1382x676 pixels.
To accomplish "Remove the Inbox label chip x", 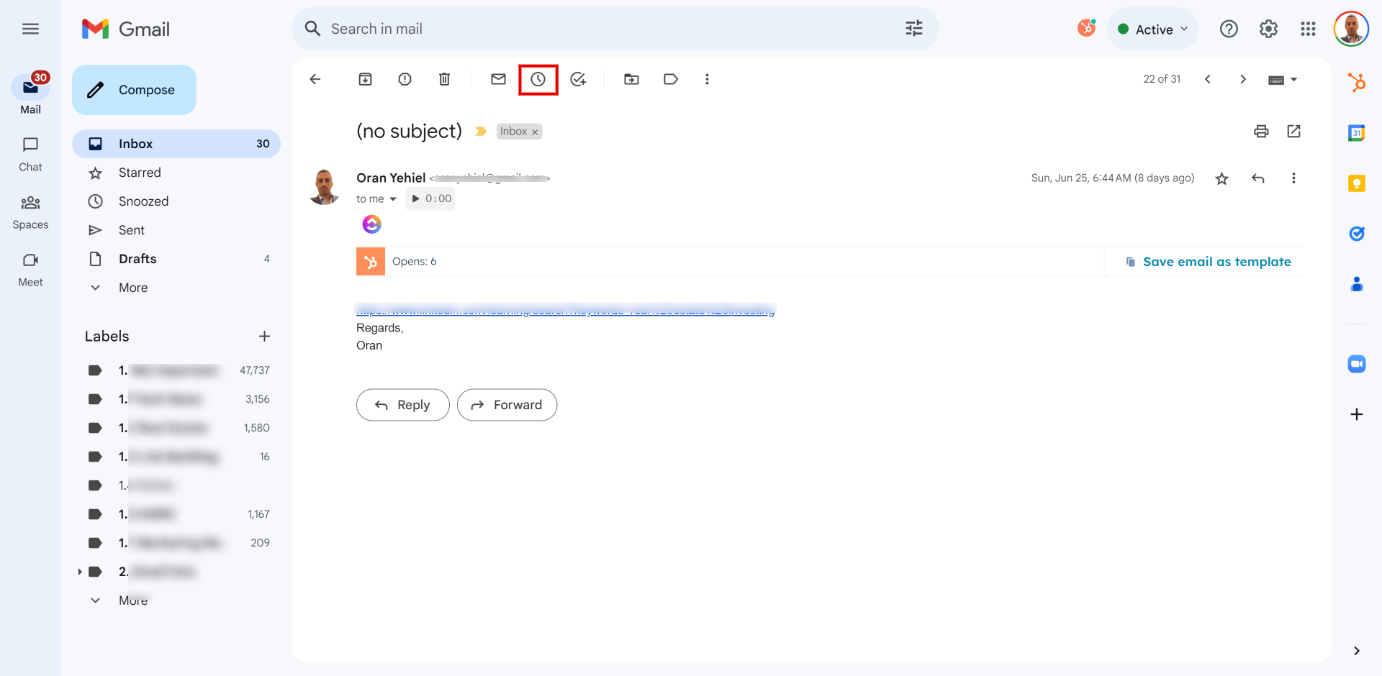I will click(x=535, y=132).
